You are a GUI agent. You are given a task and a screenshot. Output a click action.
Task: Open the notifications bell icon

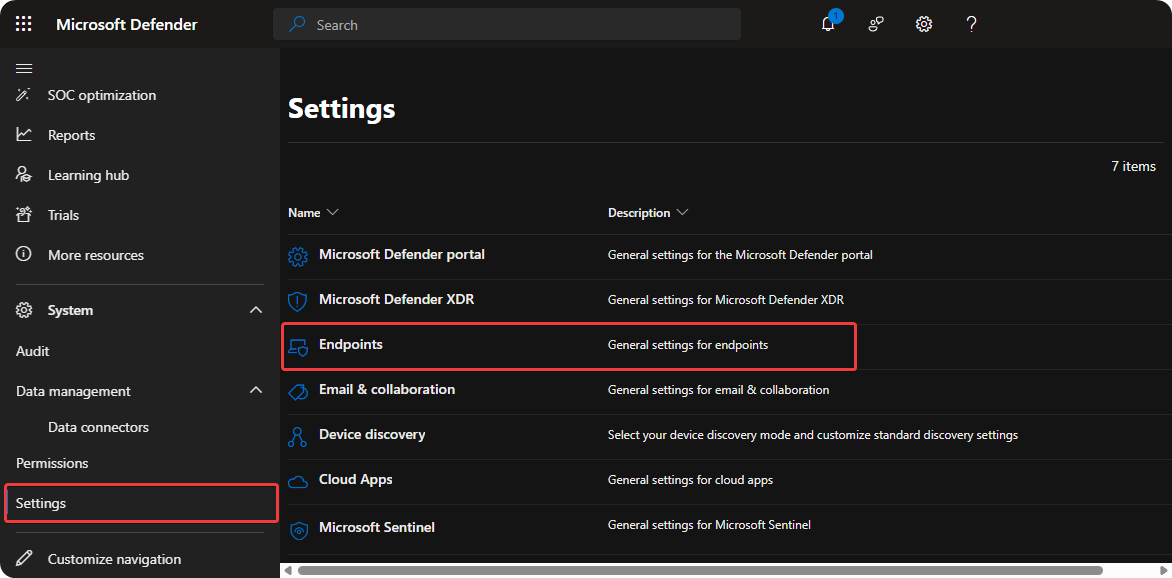click(828, 24)
